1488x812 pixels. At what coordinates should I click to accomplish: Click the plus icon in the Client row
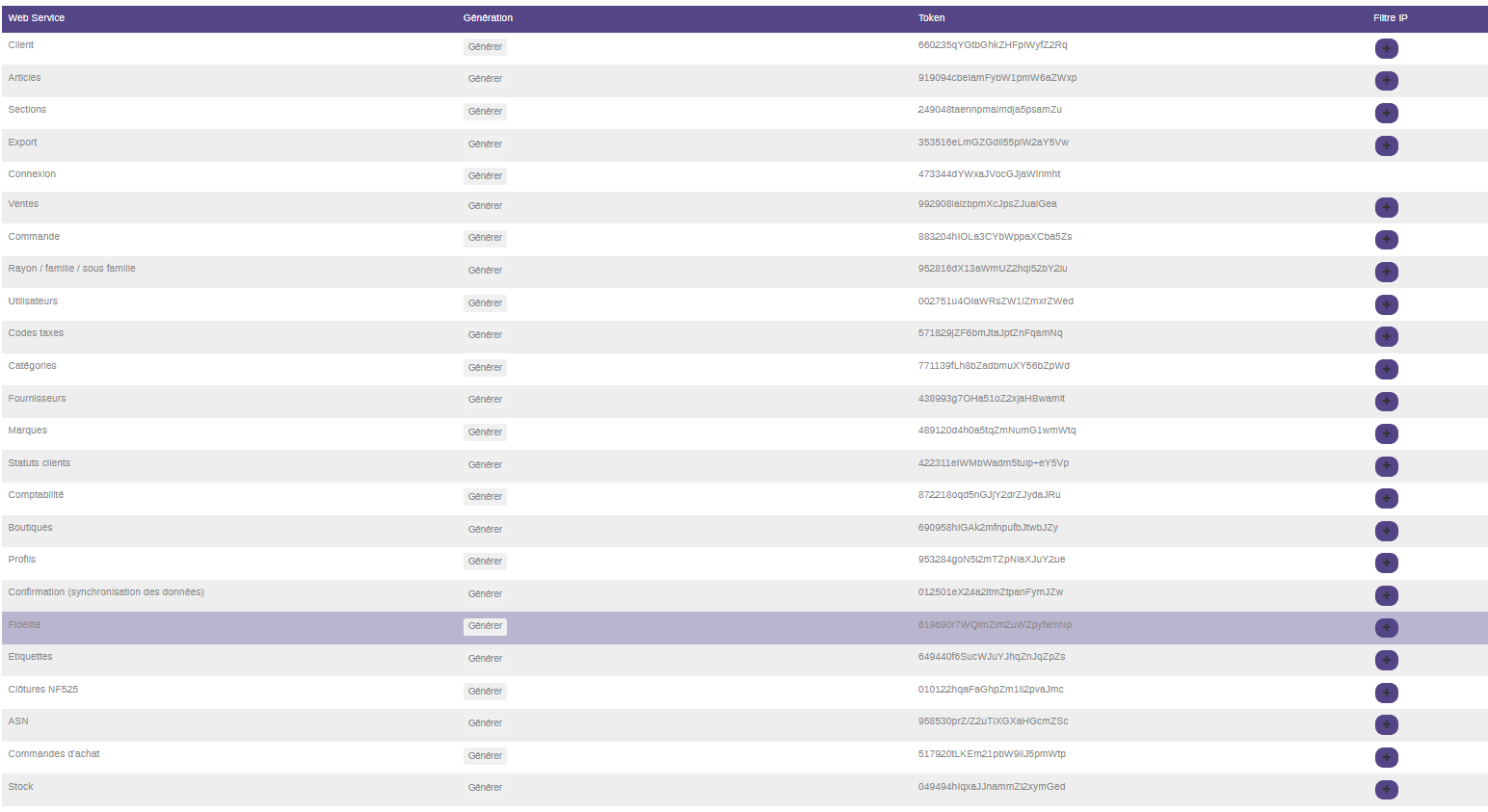click(x=1386, y=48)
